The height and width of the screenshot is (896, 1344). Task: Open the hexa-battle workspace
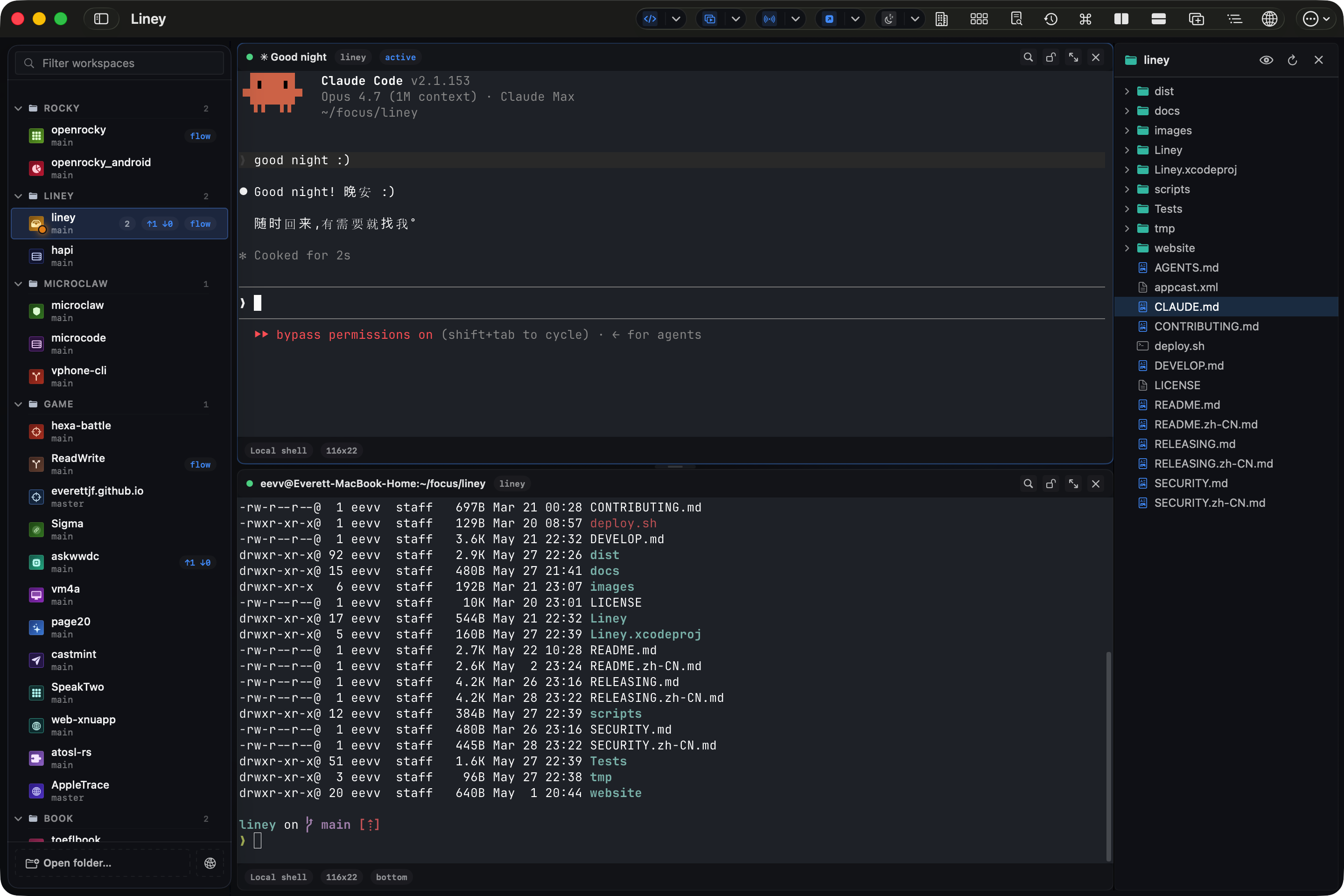point(119,431)
